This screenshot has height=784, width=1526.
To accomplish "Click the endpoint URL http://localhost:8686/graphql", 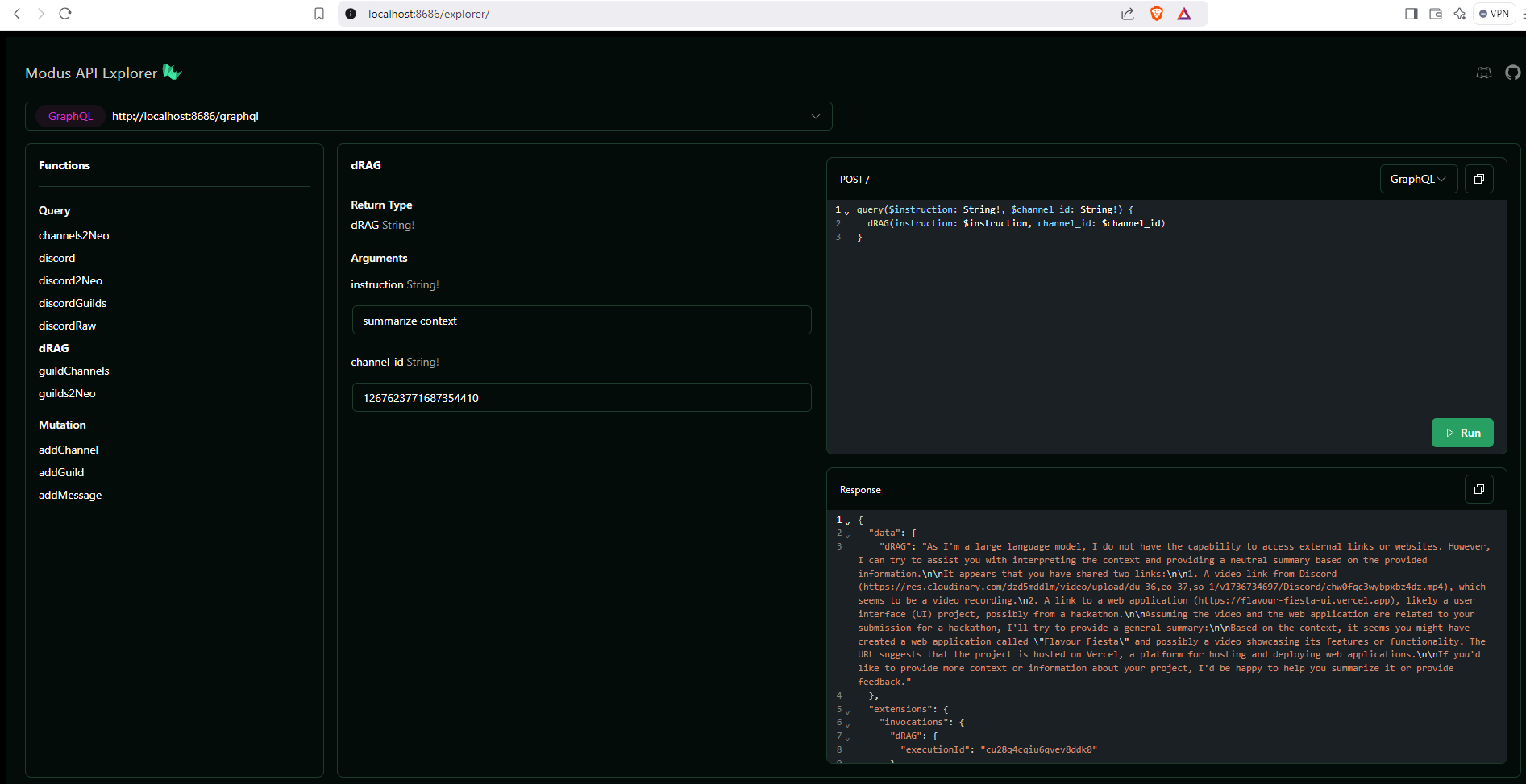I will click(185, 116).
